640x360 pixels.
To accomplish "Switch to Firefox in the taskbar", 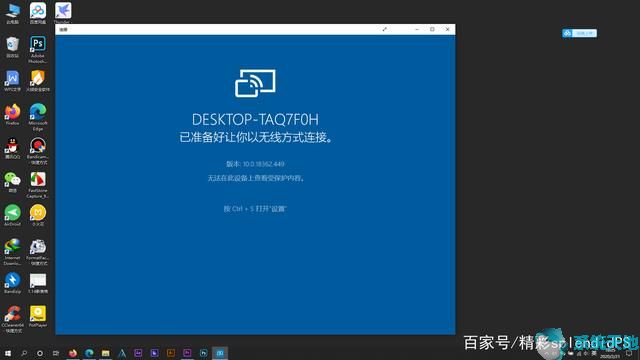I will tap(73, 353).
